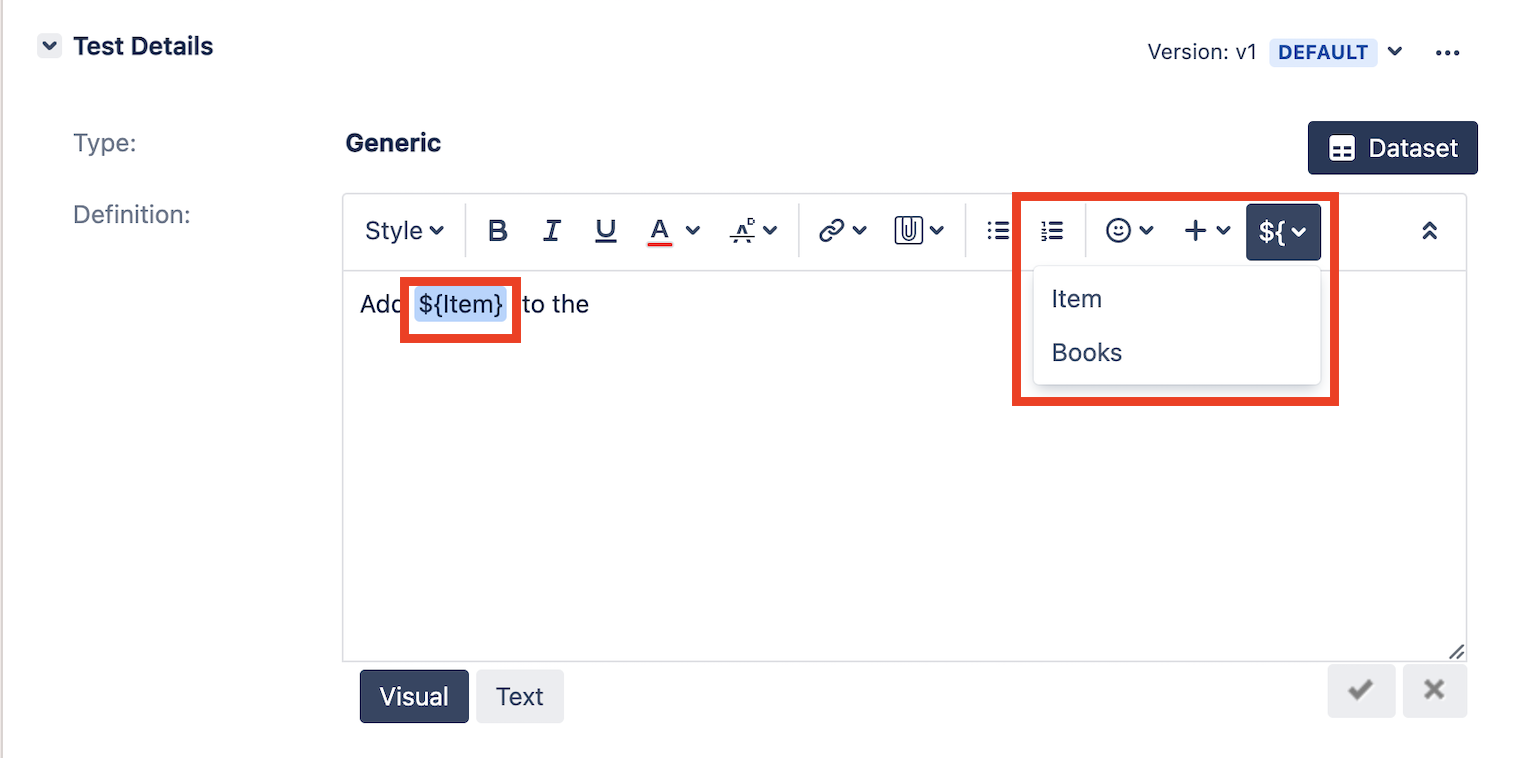This screenshot has height=758, width=1514.
Task: Collapse the Test Details section
Action: coord(48,46)
